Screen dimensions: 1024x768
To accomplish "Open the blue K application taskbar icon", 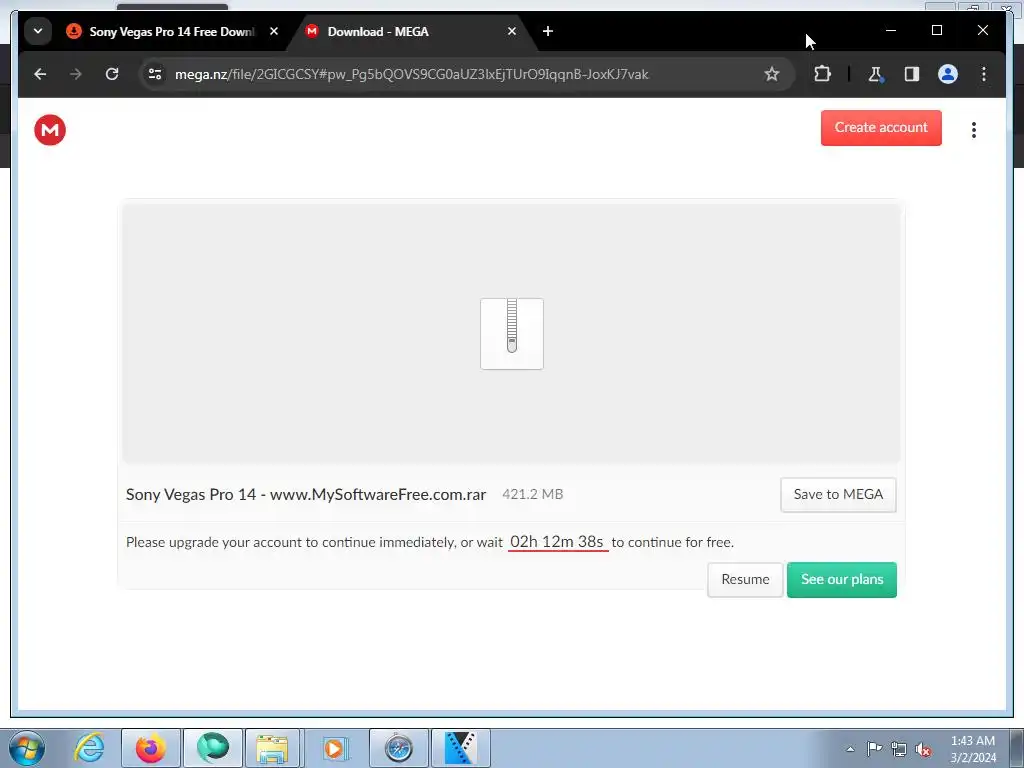I will (x=460, y=748).
